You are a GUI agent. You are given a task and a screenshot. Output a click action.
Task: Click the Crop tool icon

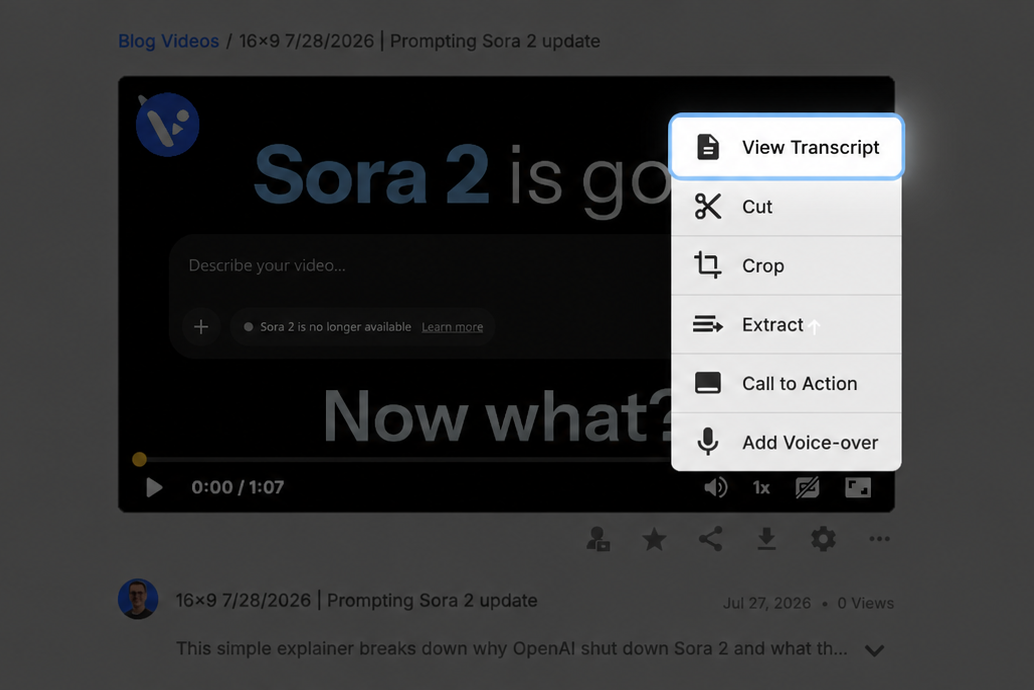(708, 265)
